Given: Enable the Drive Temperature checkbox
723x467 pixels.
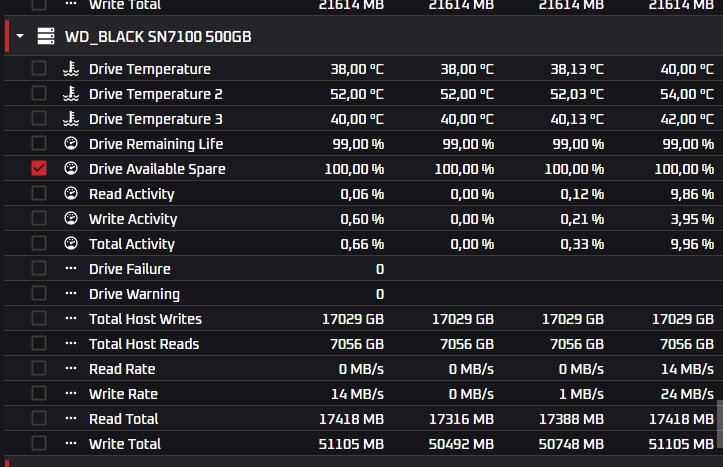Looking at the screenshot, I should [x=39, y=68].
